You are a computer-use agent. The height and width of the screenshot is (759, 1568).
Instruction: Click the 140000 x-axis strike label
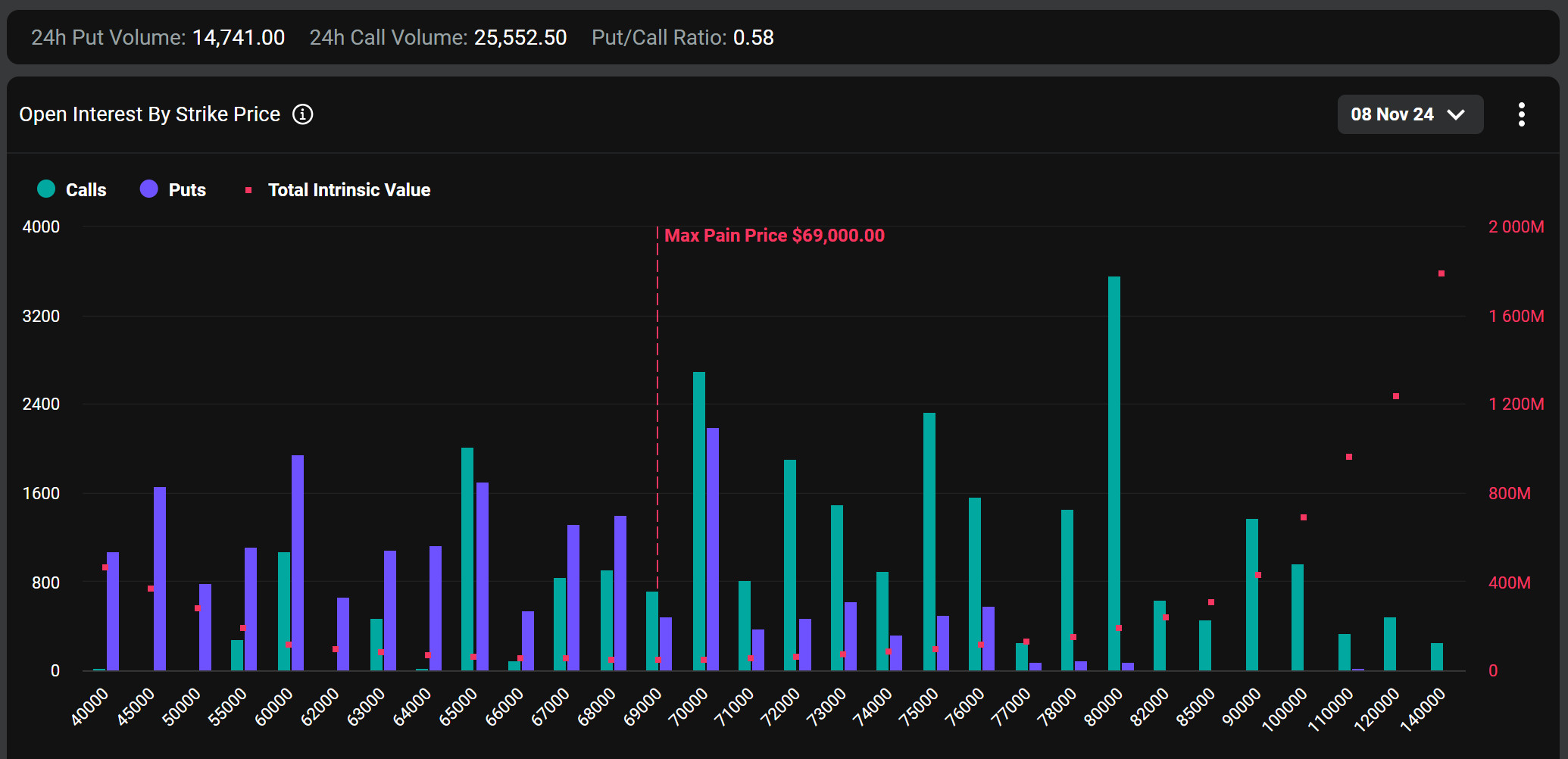pyautogui.click(x=1423, y=709)
